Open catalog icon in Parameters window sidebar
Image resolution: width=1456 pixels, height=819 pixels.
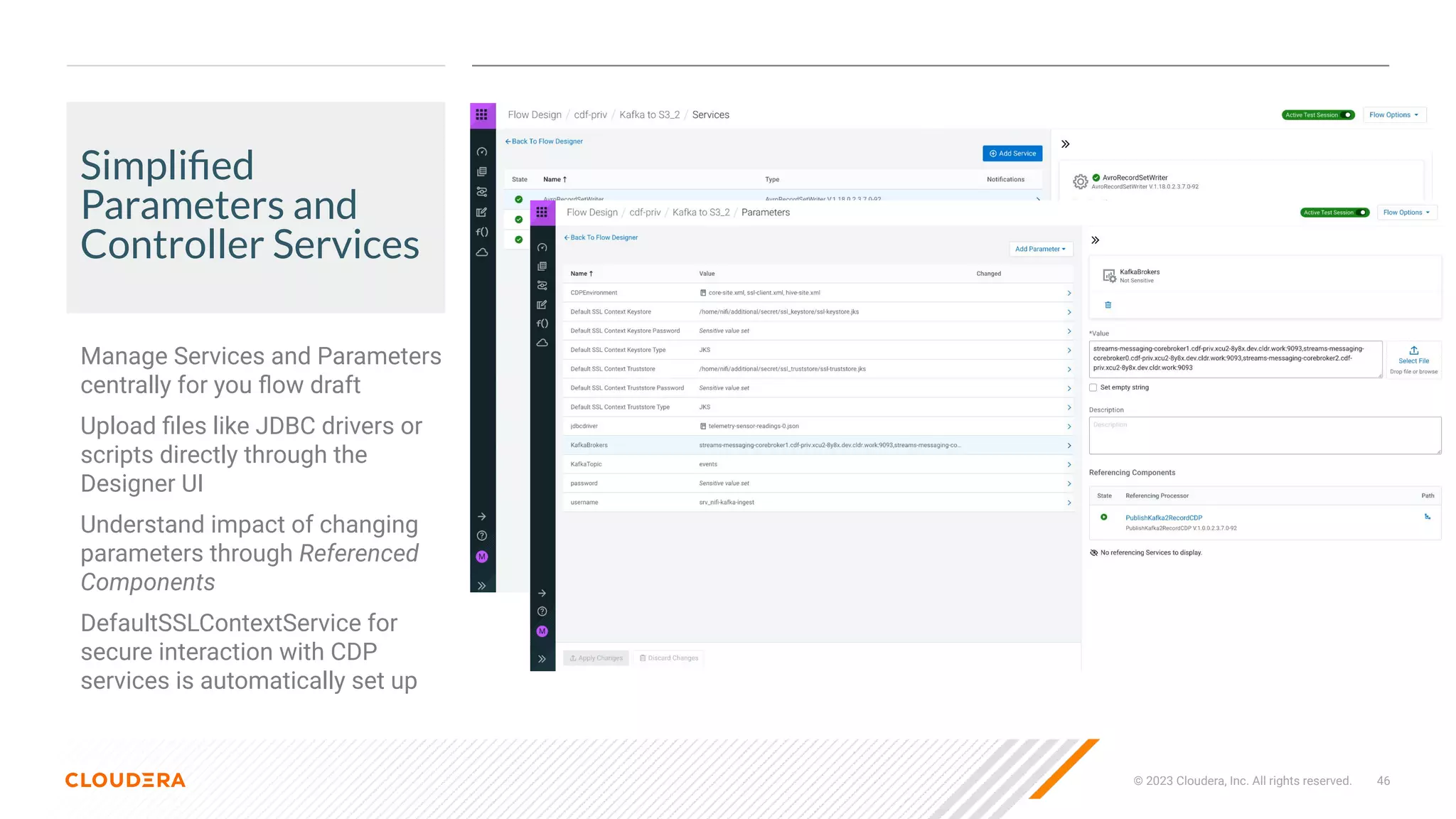(x=542, y=266)
